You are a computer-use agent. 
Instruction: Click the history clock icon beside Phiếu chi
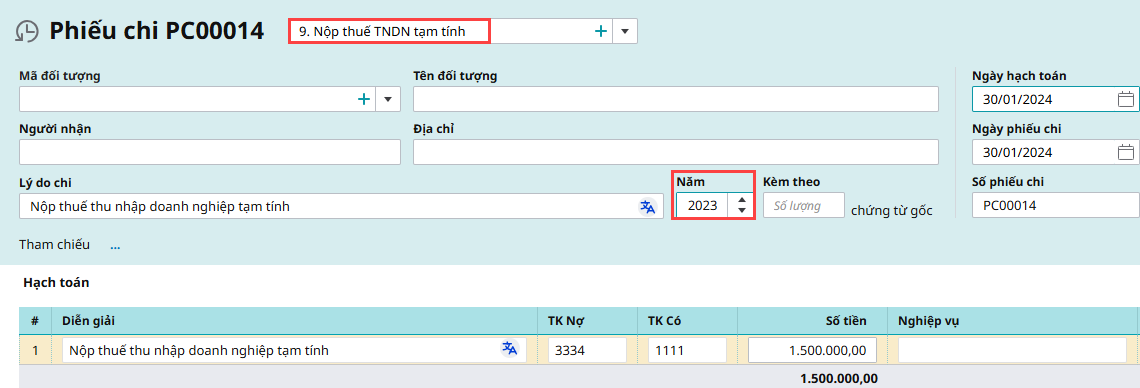pyautogui.click(x=27, y=32)
